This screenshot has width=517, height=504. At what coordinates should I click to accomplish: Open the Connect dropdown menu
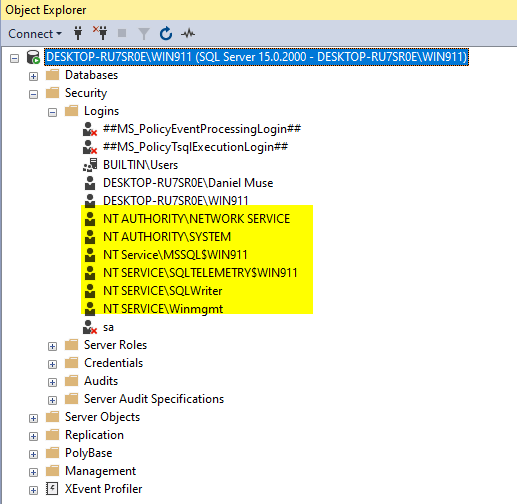click(x=35, y=34)
